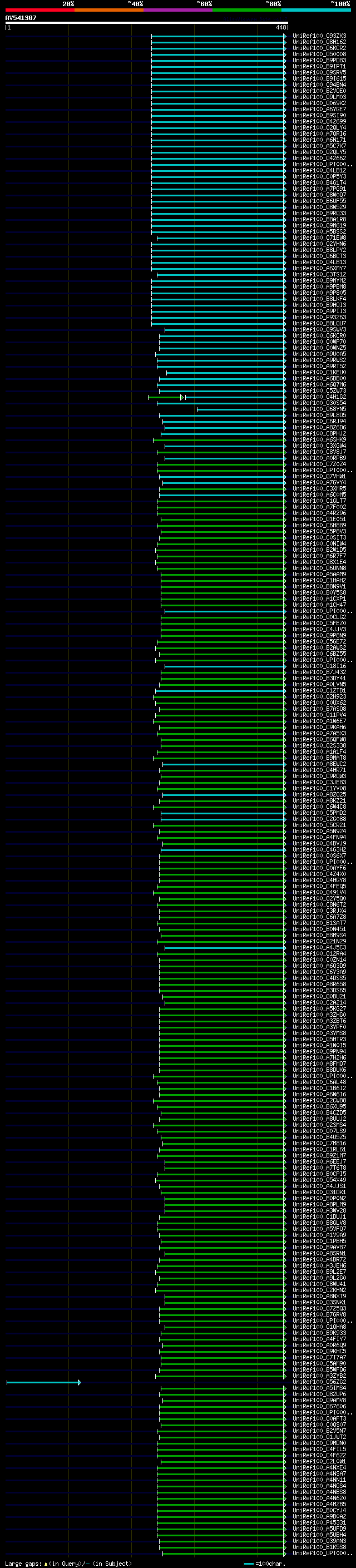The height and width of the screenshot is (1568, 356).
Task: Open hit UniRef100_Q68YN5
Action: point(319,409)
